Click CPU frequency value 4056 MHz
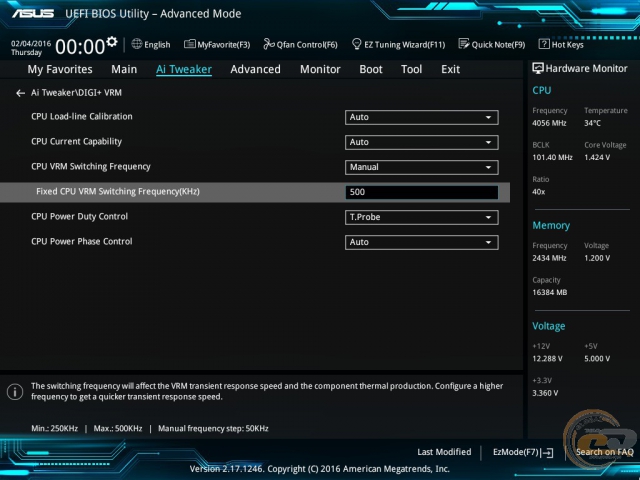 pos(549,123)
